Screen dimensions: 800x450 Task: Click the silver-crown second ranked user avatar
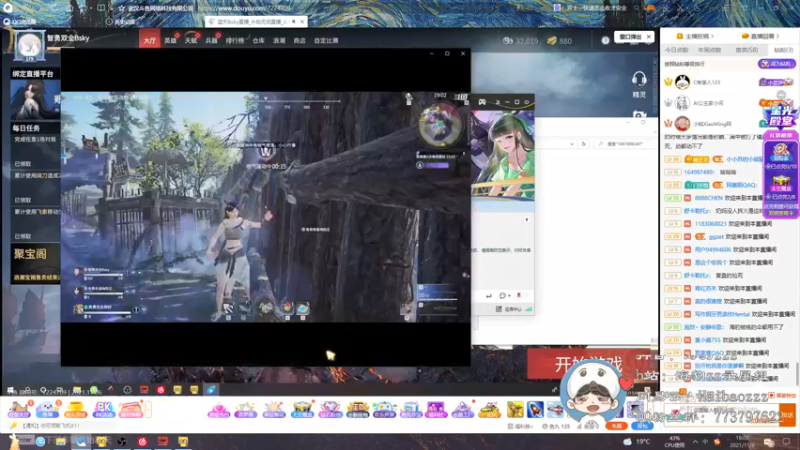point(682,103)
